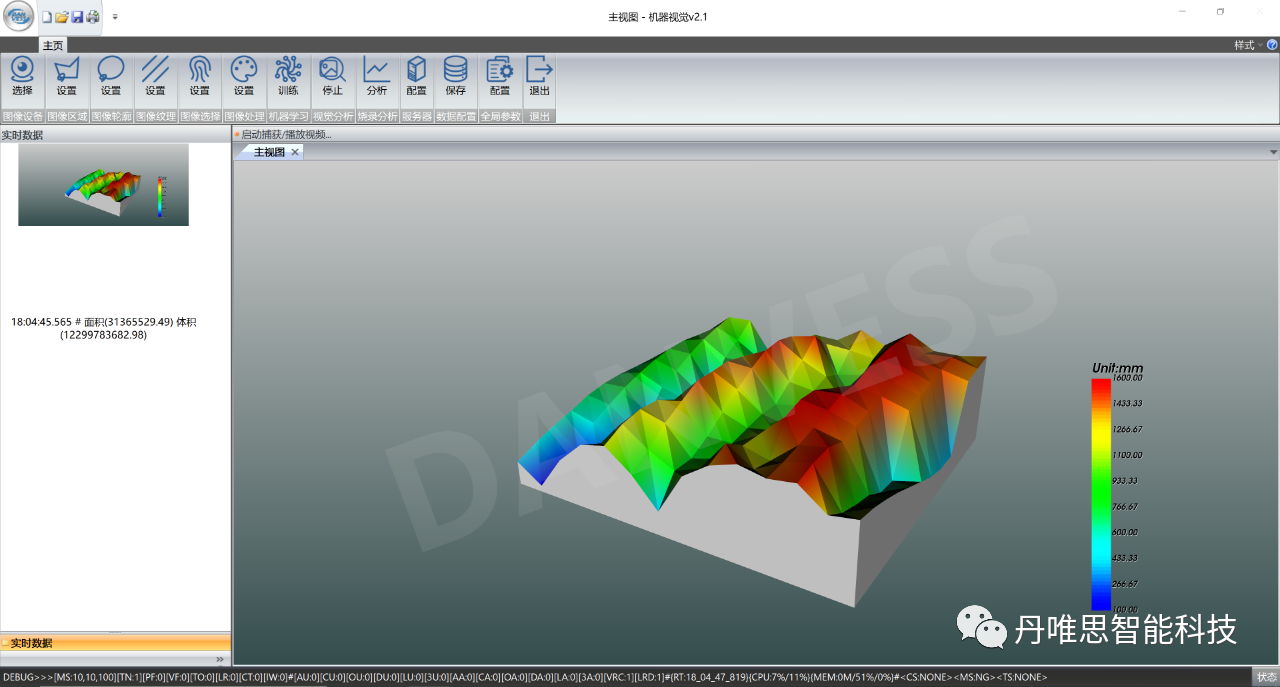Click the 选择 camera icon under 图像设备
Image resolution: width=1280 pixels, height=687 pixels.
[x=22, y=76]
